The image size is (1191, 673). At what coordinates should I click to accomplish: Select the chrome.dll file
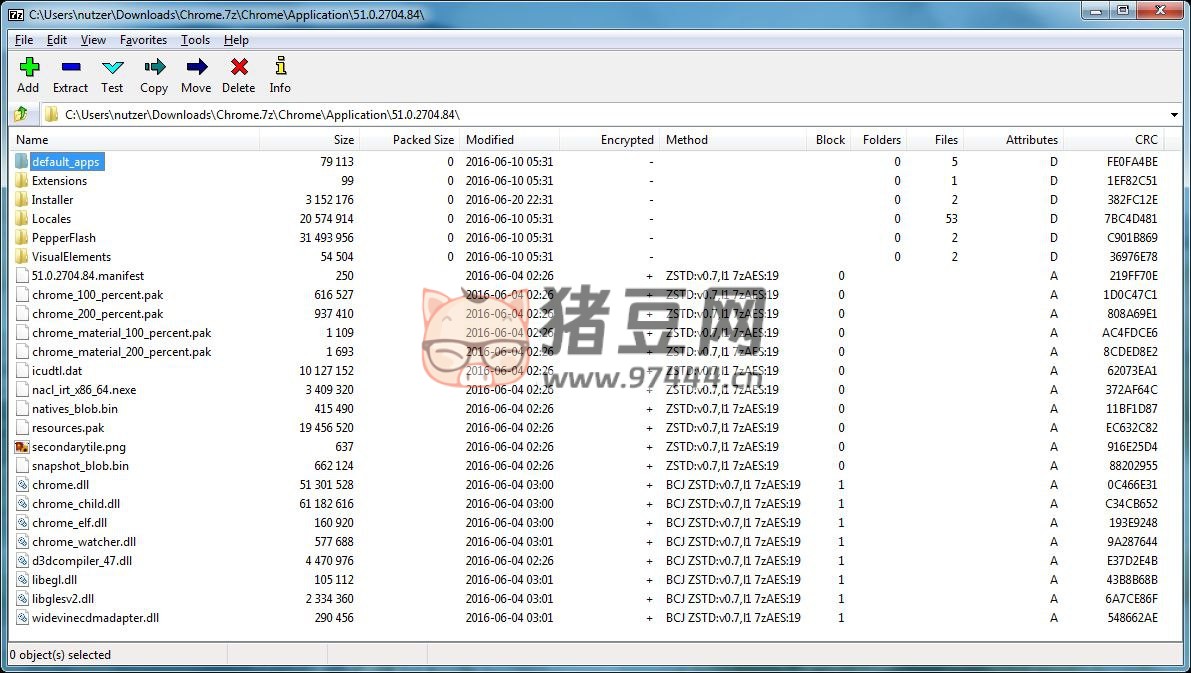click(60, 485)
